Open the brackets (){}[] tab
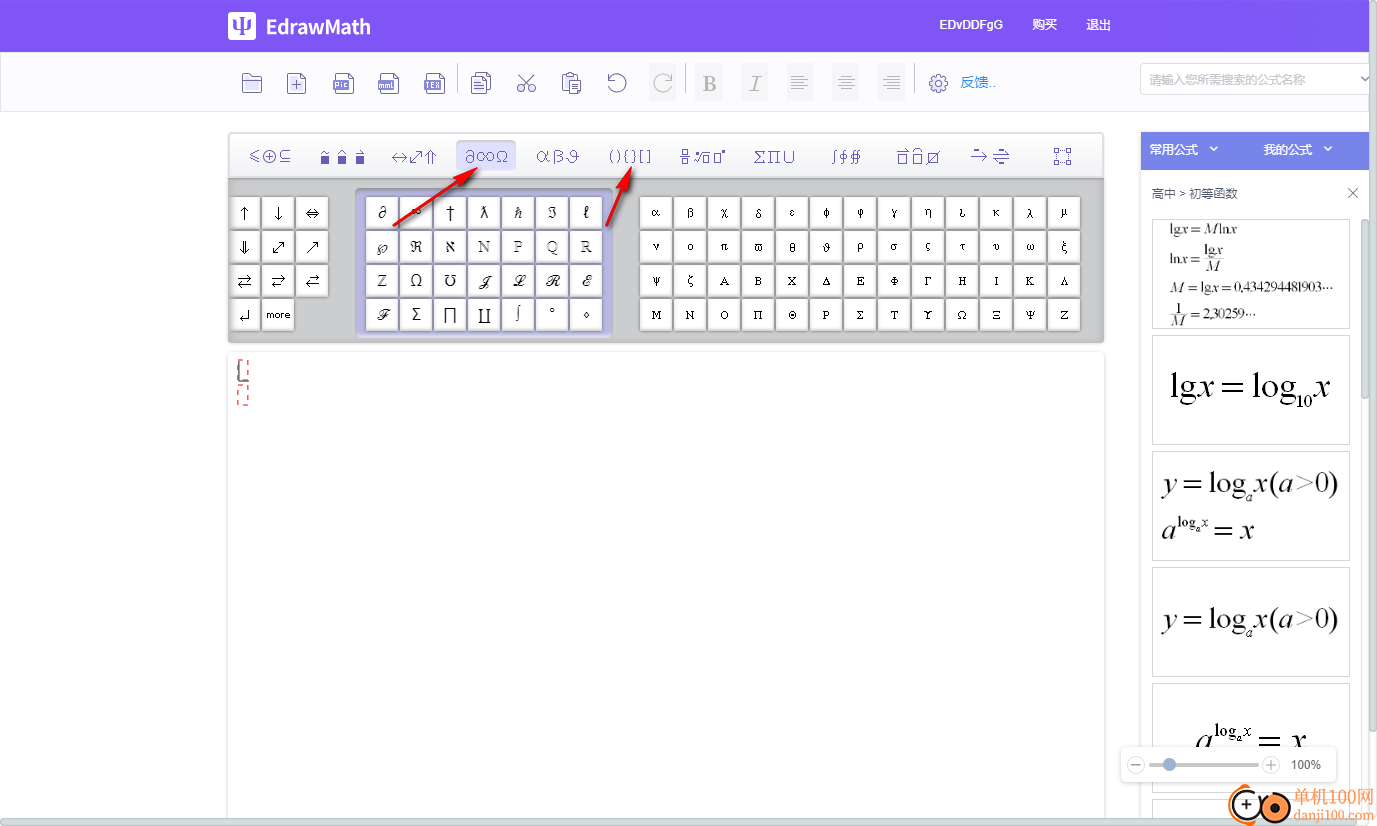Viewport: 1377px width, 826px height. click(630, 156)
